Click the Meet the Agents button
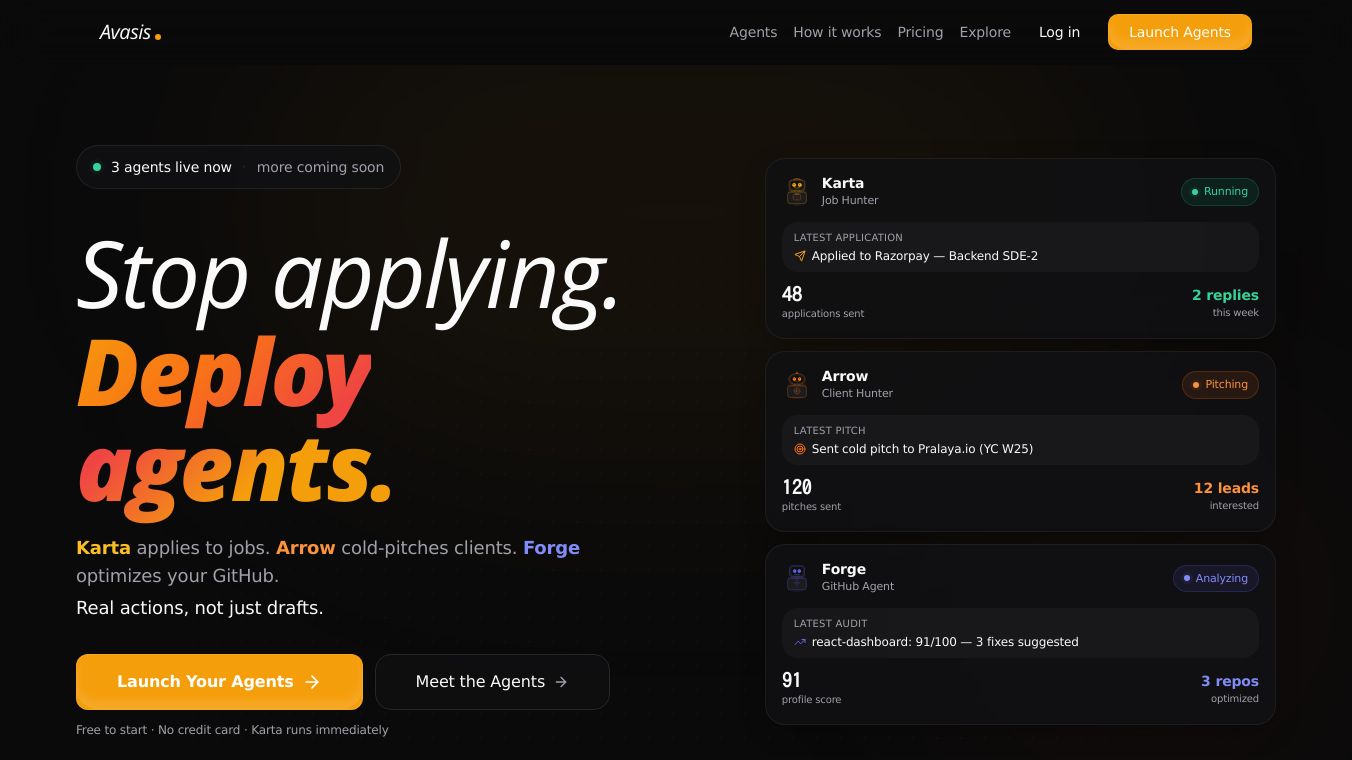1352x760 pixels. [x=492, y=682]
